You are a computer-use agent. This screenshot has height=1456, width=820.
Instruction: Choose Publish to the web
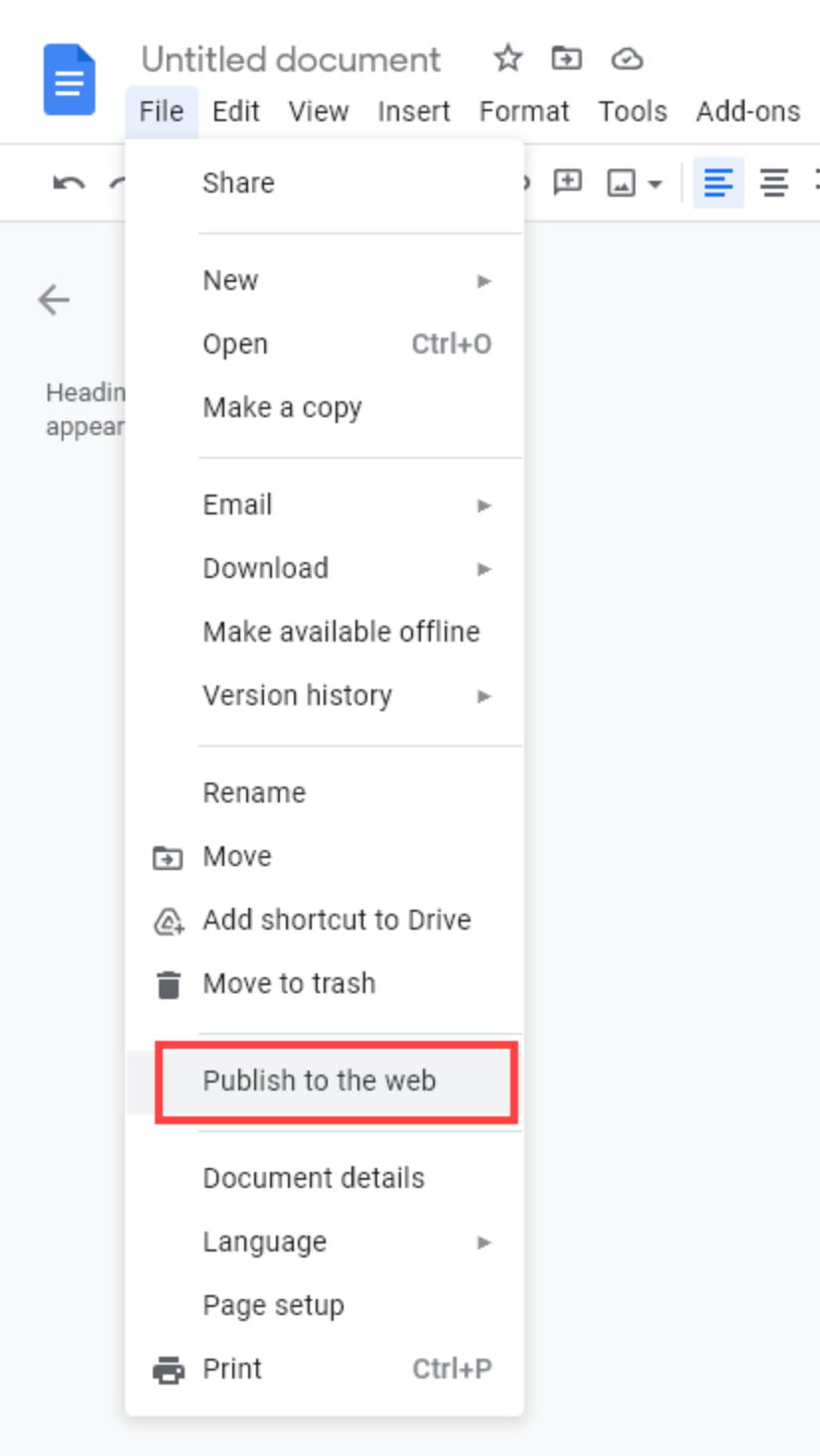(x=318, y=1081)
